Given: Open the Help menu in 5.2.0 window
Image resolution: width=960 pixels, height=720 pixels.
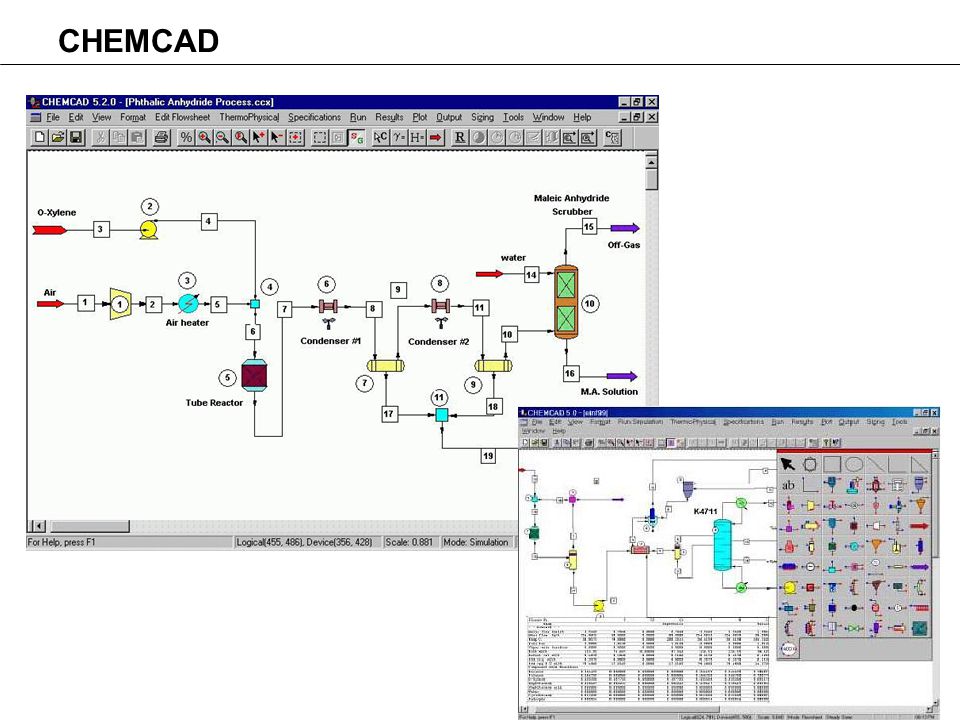Looking at the screenshot, I should pyautogui.click(x=582, y=117).
